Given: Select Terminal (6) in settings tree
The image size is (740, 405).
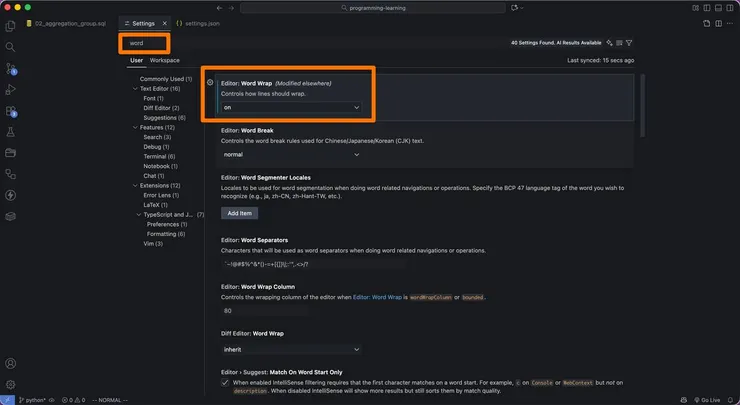Looking at the screenshot, I should [x=159, y=156].
